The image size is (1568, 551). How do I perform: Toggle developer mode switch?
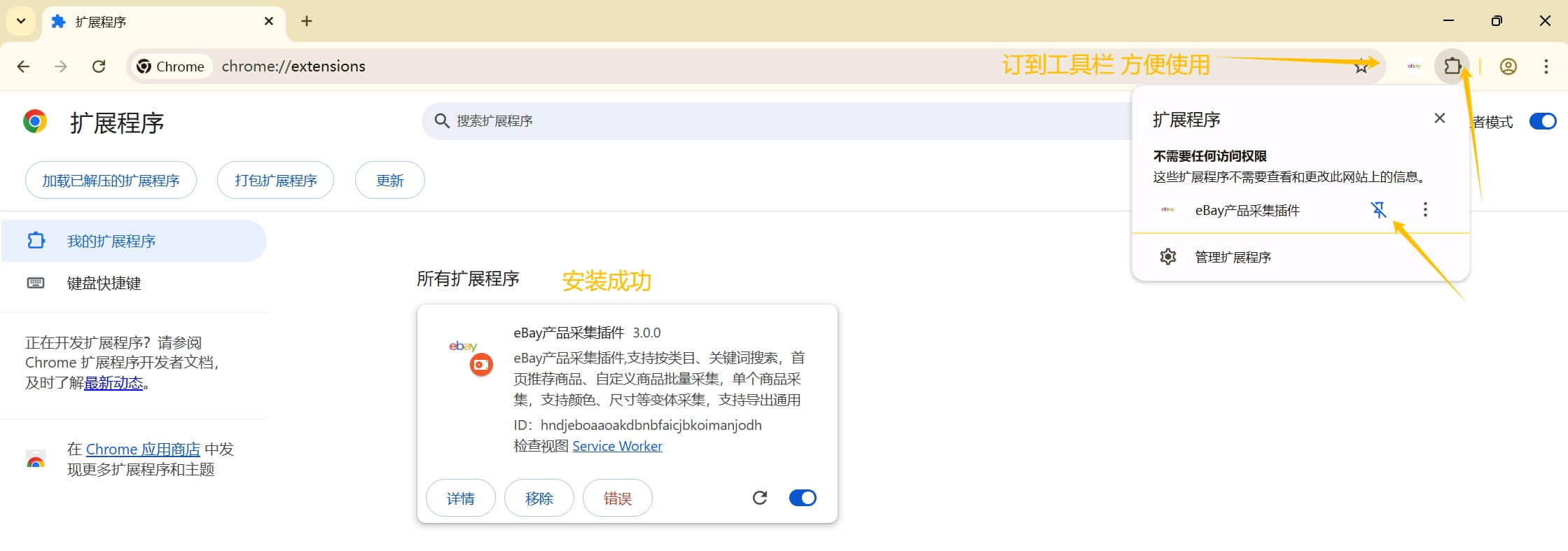[x=1542, y=122]
